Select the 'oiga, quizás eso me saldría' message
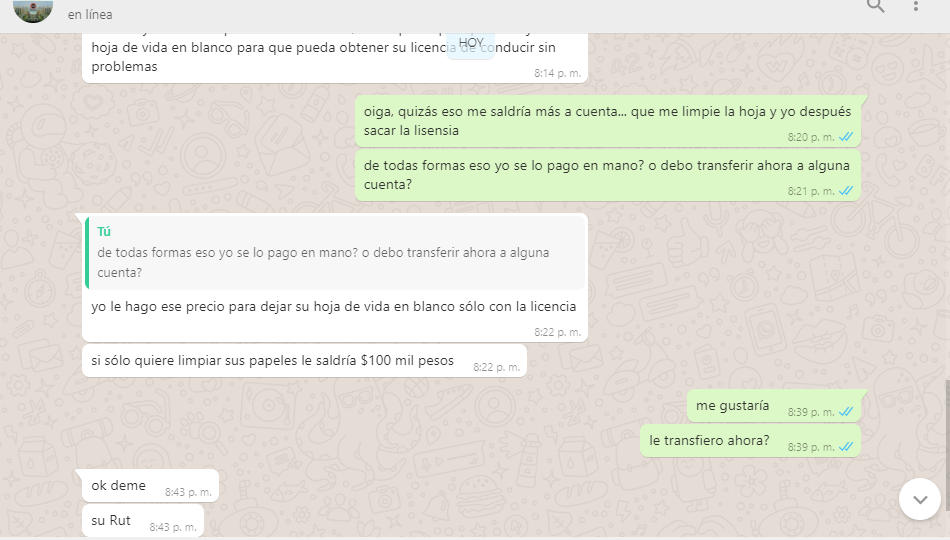 [608, 121]
